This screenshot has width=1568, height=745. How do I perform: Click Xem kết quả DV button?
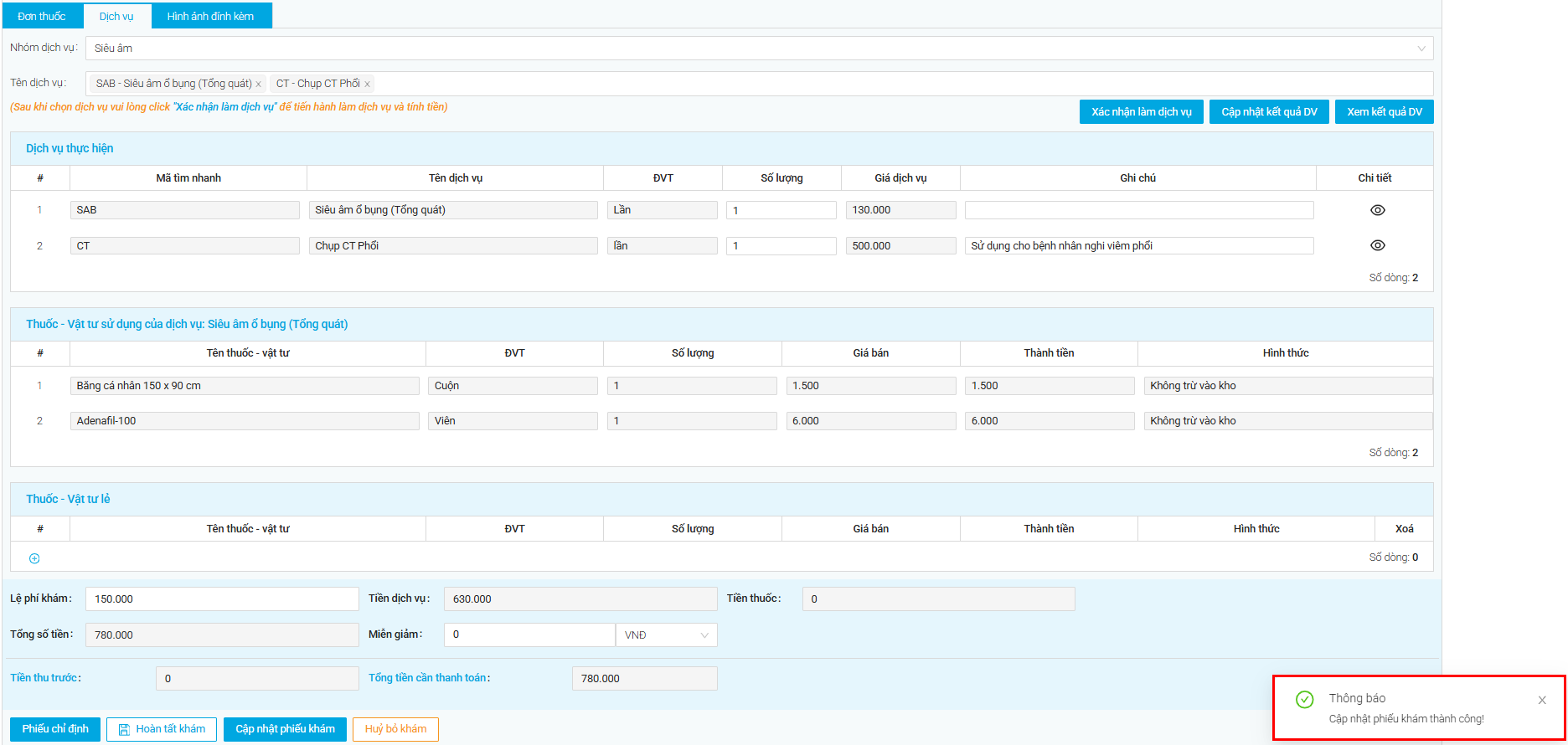1384,112
